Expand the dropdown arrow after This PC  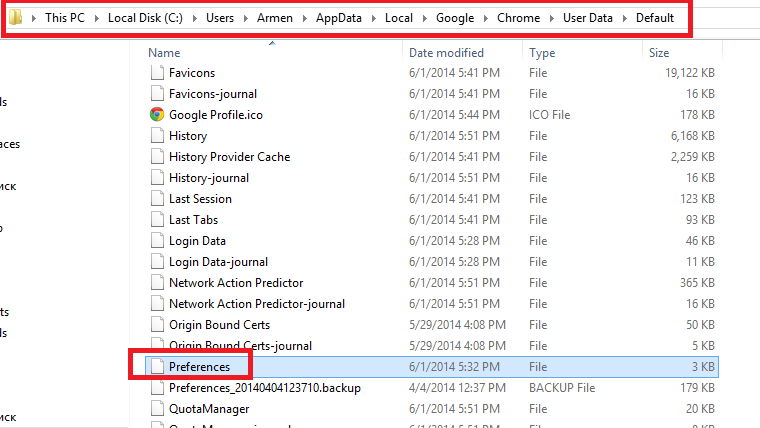(96, 18)
